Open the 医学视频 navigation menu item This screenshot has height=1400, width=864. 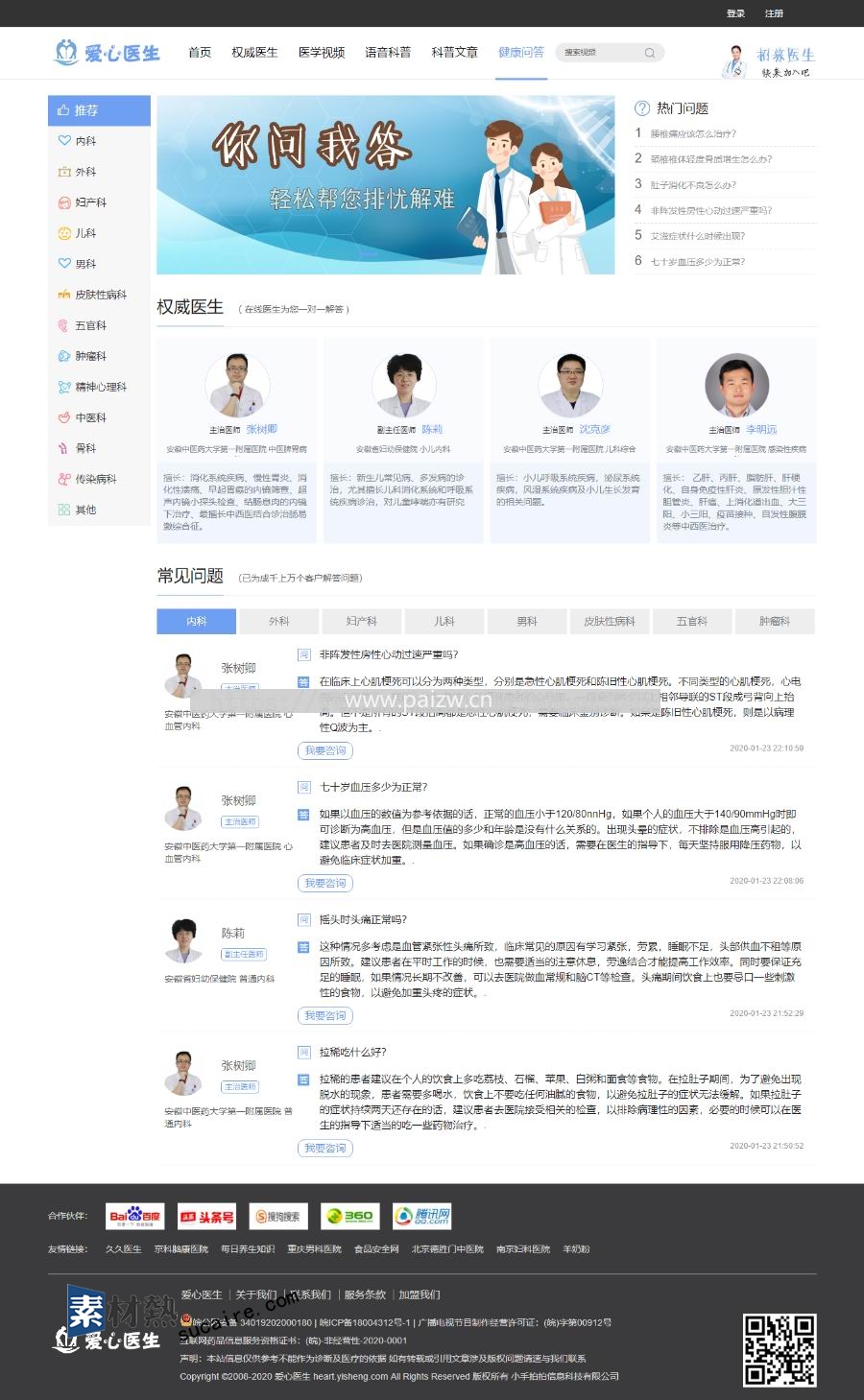click(322, 53)
